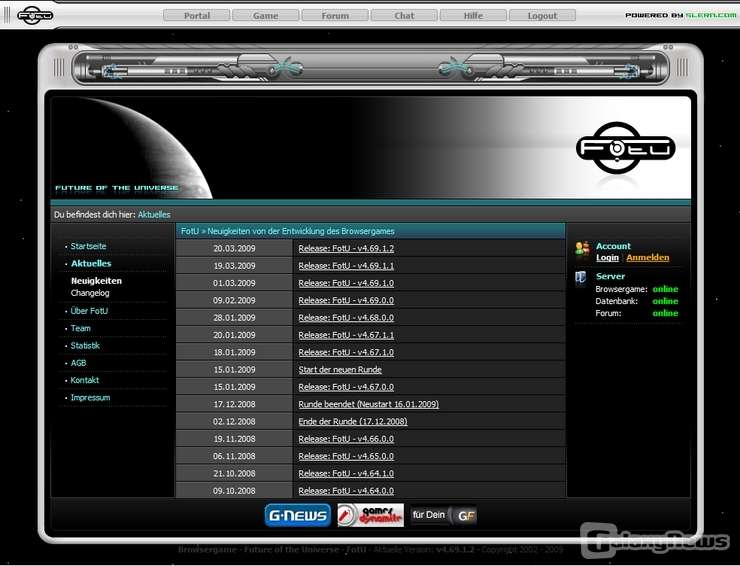Click the Anmelden registration link

tap(647, 258)
